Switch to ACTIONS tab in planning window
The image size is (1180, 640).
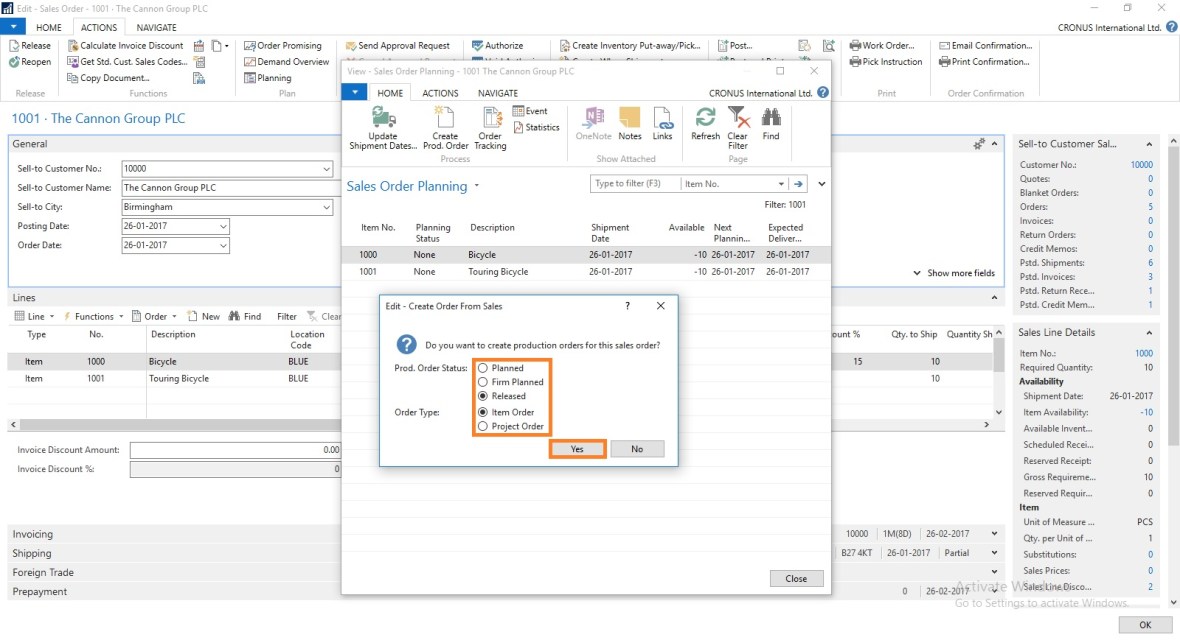tap(440, 93)
